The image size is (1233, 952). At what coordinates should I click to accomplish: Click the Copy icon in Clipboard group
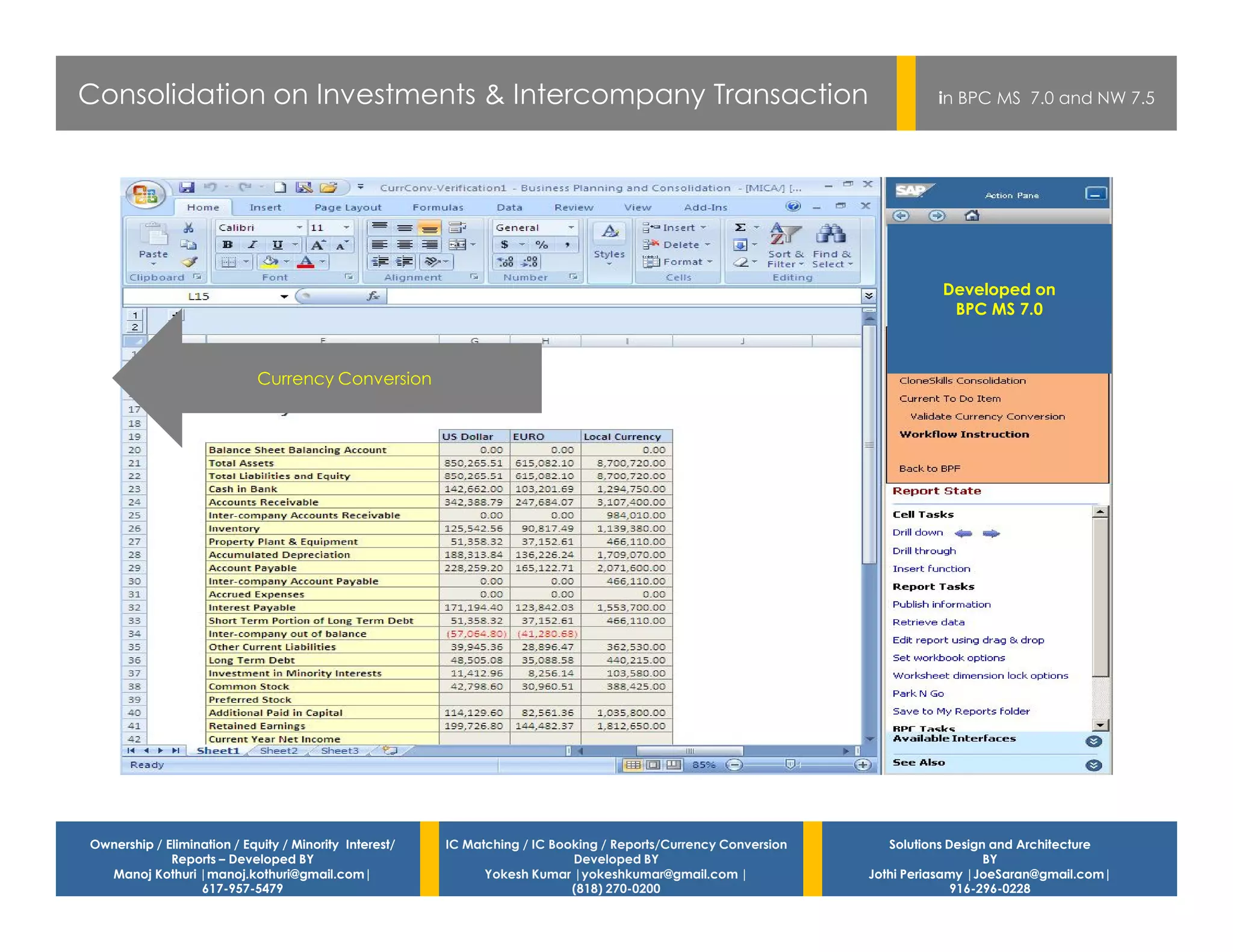pyautogui.click(x=188, y=244)
